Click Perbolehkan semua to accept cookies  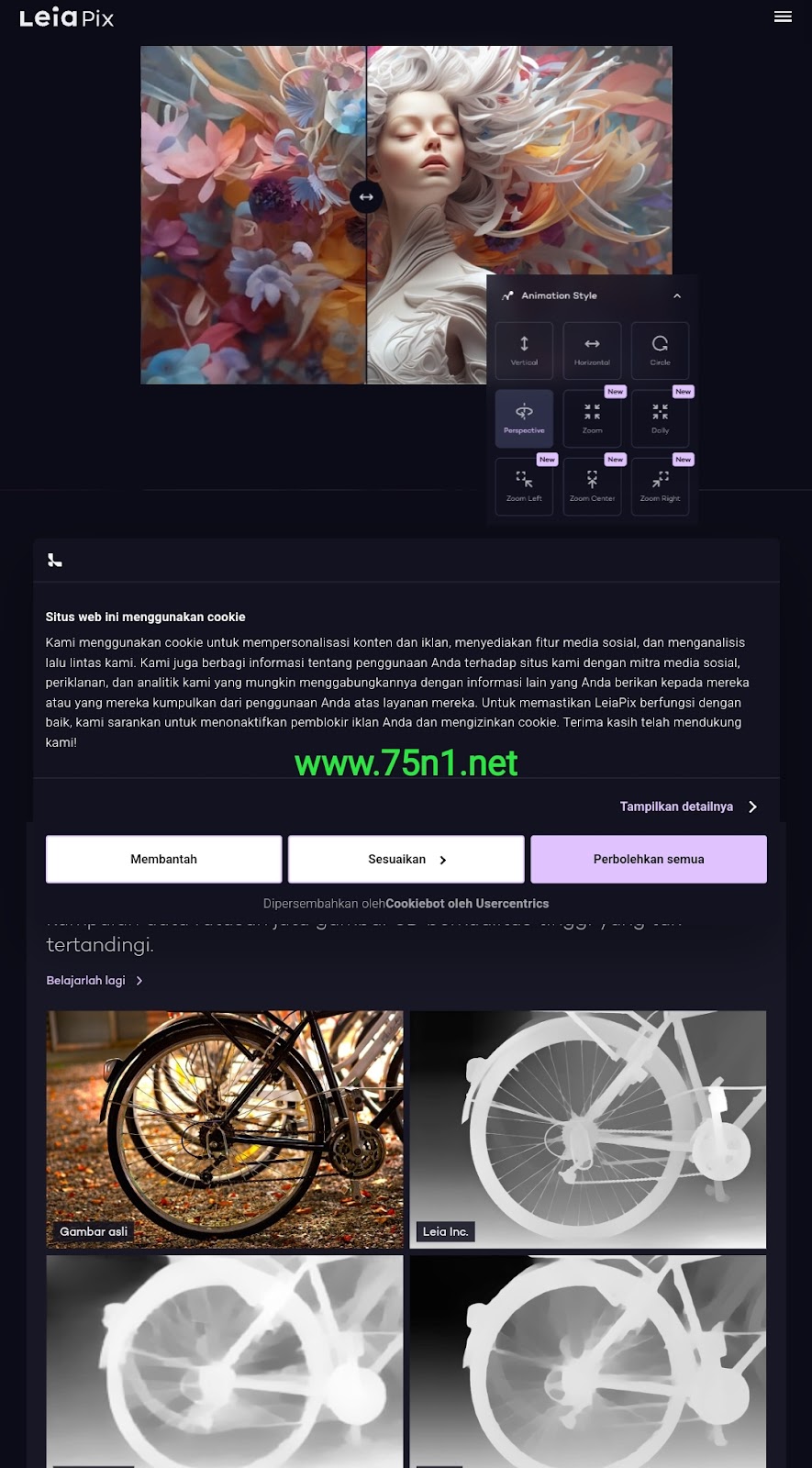(649, 859)
